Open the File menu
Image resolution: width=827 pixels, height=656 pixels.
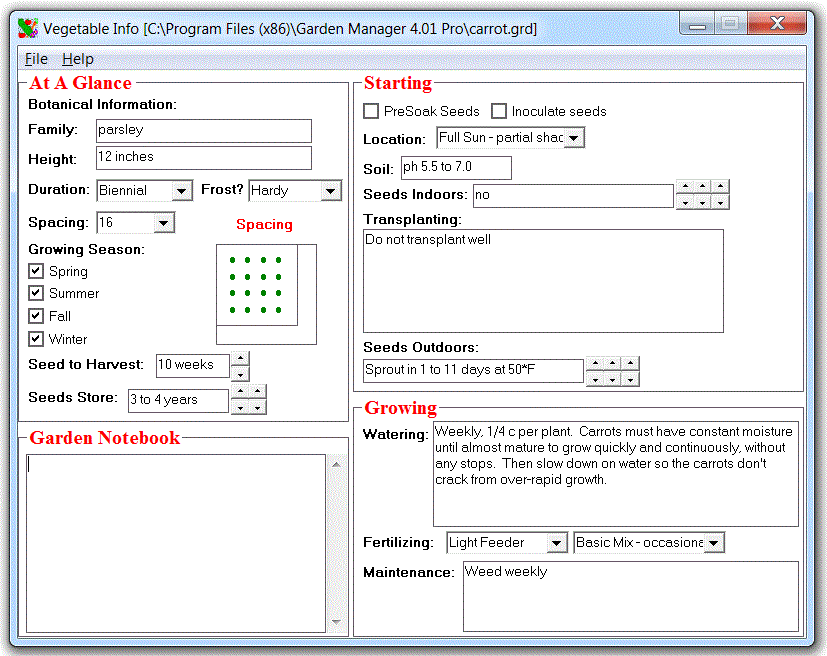pos(36,59)
